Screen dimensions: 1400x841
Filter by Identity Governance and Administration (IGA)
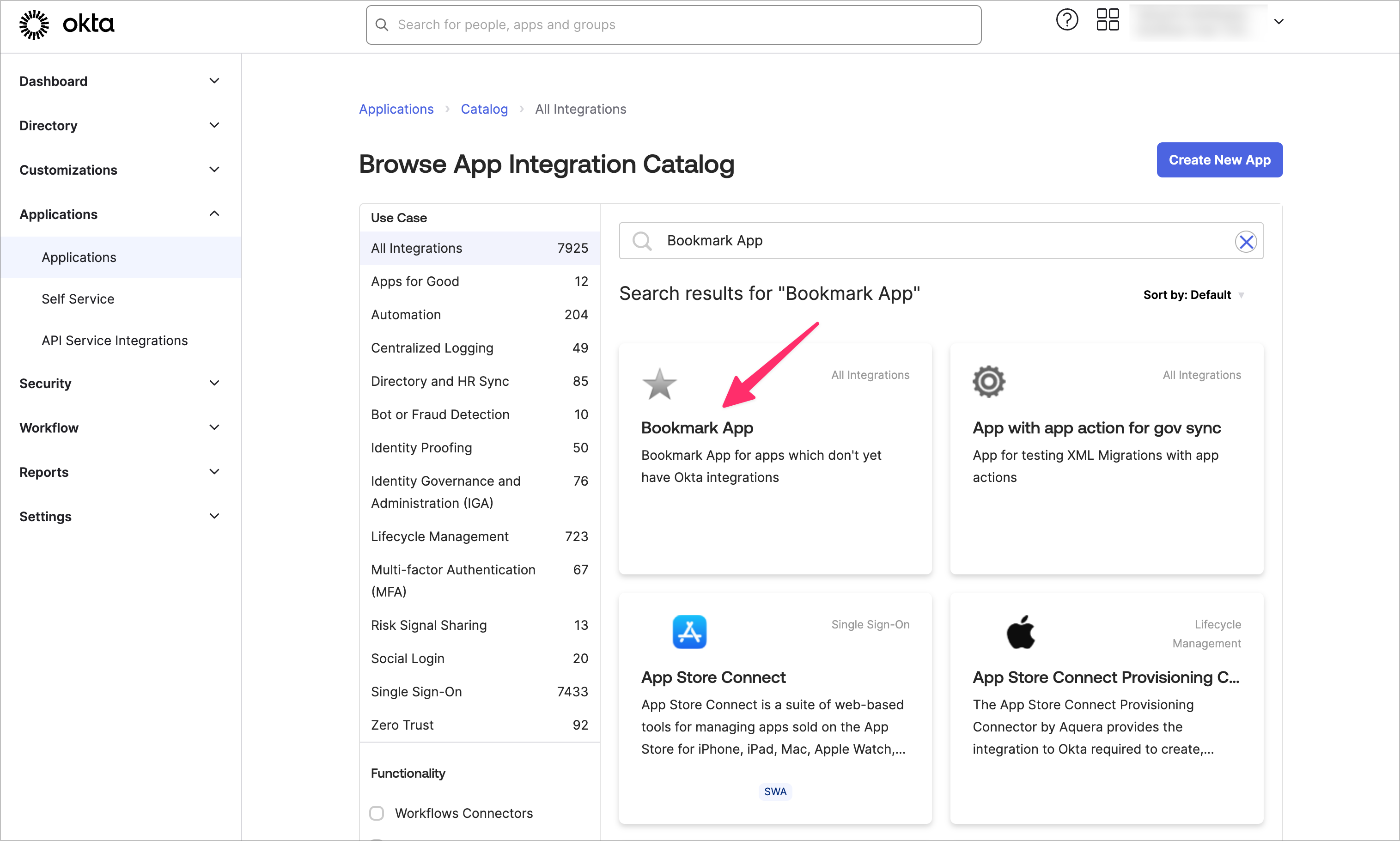[x=479, y=492]
